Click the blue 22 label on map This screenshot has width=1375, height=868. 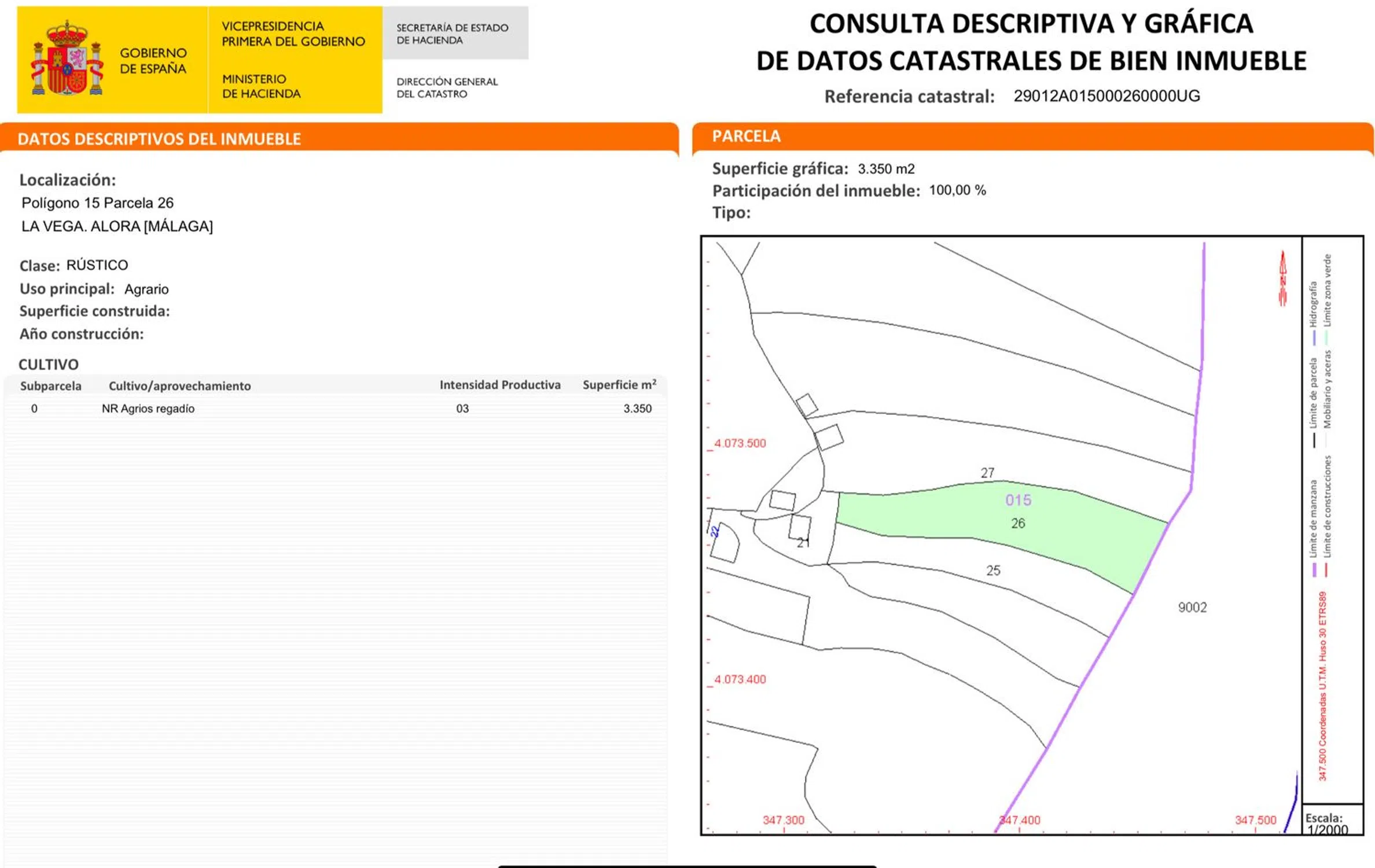pos(715,531)
